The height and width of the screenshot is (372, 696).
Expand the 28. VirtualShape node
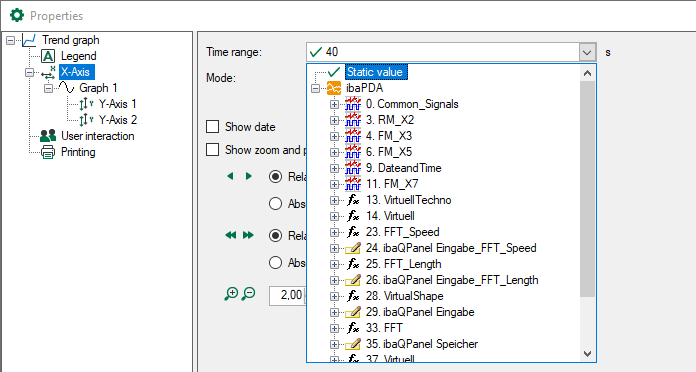point(334,296)
